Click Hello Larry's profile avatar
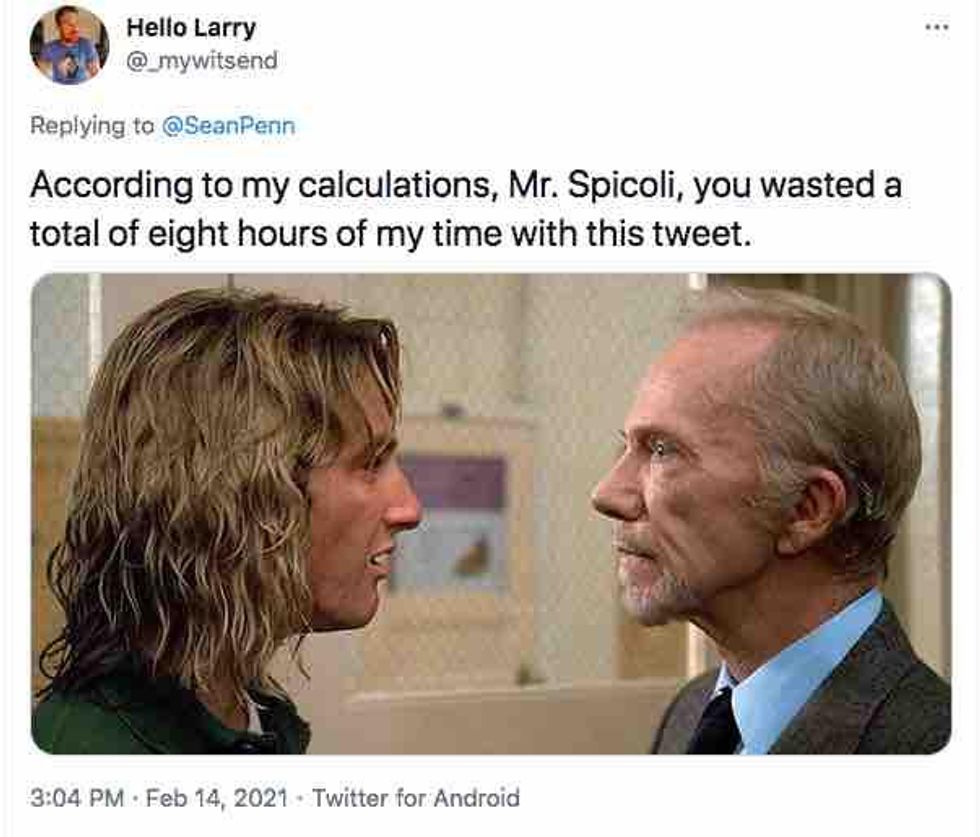980x837 pixels. (x=69, y=44)
